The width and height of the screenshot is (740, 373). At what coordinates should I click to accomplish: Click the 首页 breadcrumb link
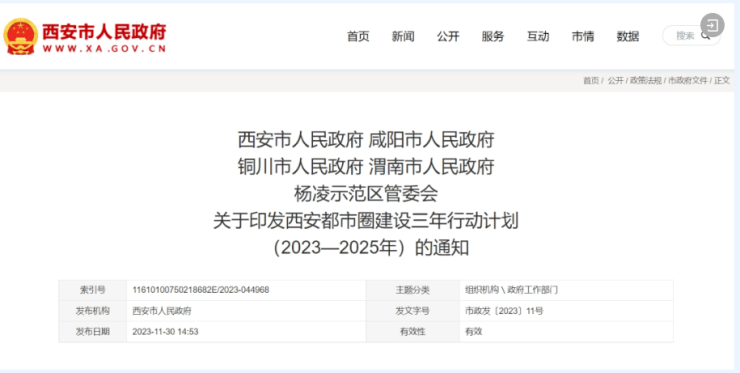tap(591, 81)
